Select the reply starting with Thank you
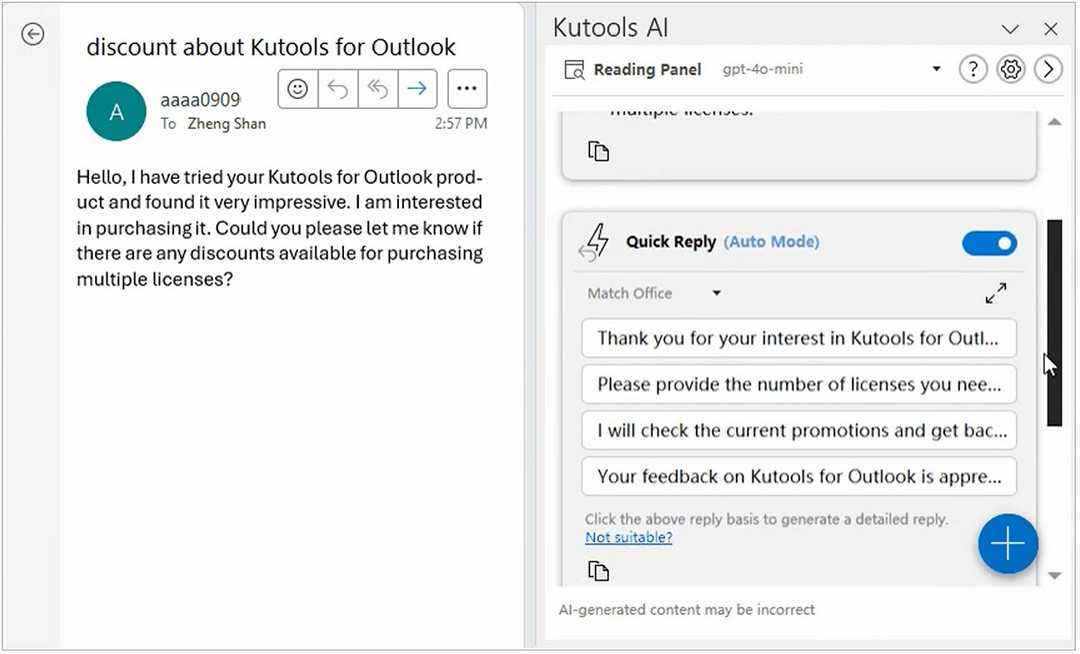 798,339
